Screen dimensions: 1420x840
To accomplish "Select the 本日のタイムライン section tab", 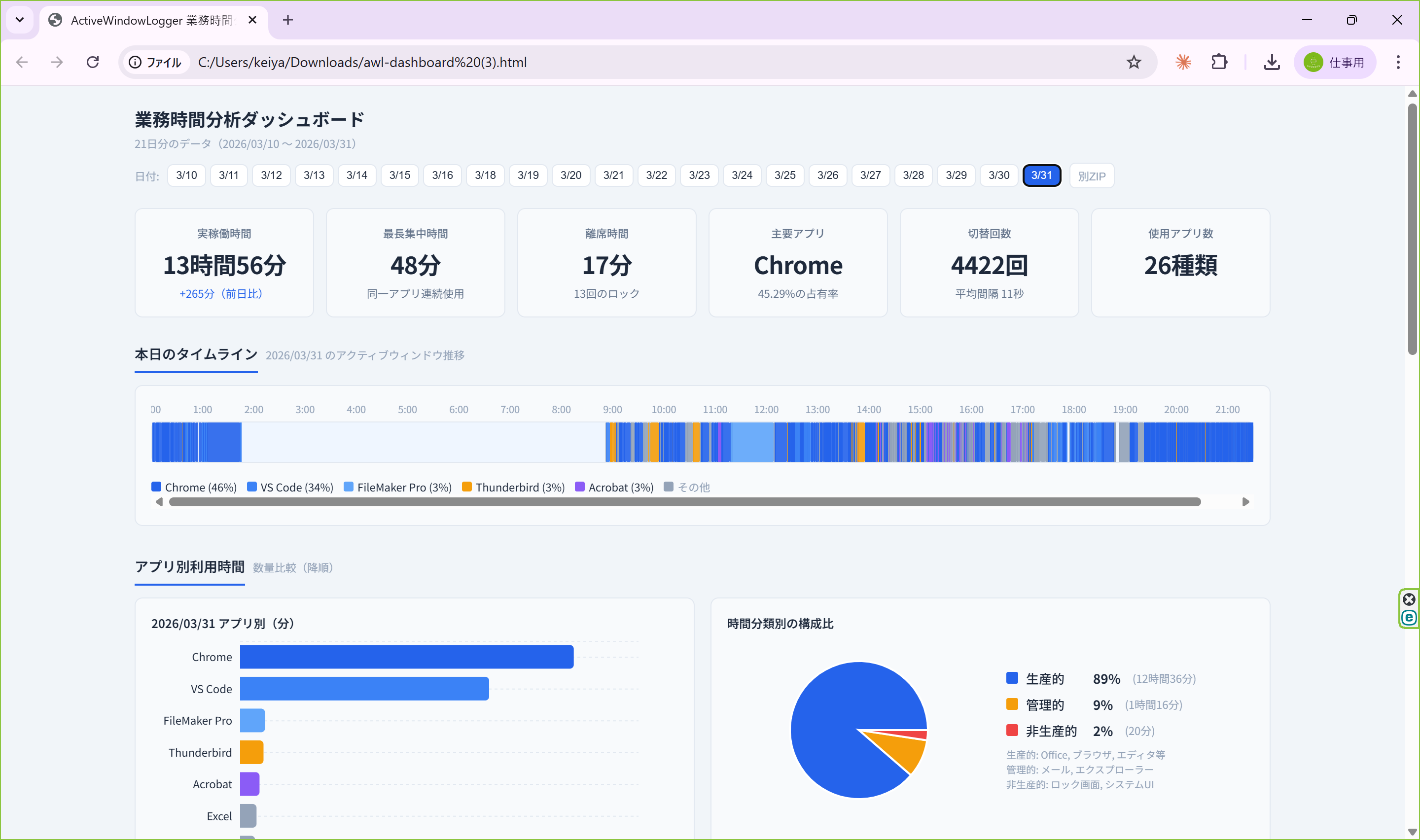I will (x=195, y=355).
